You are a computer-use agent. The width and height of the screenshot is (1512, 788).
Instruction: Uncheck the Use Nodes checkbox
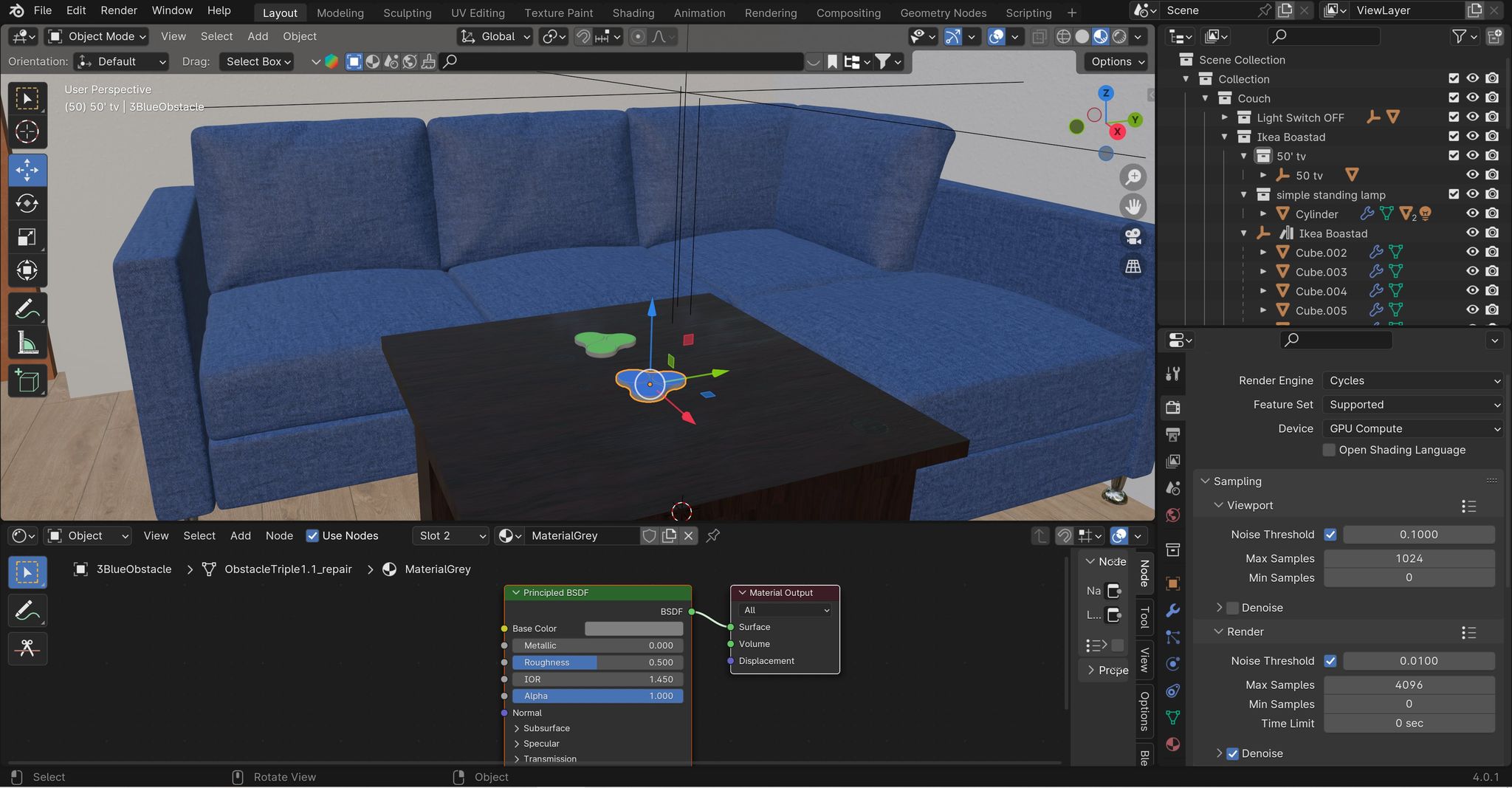312,536
